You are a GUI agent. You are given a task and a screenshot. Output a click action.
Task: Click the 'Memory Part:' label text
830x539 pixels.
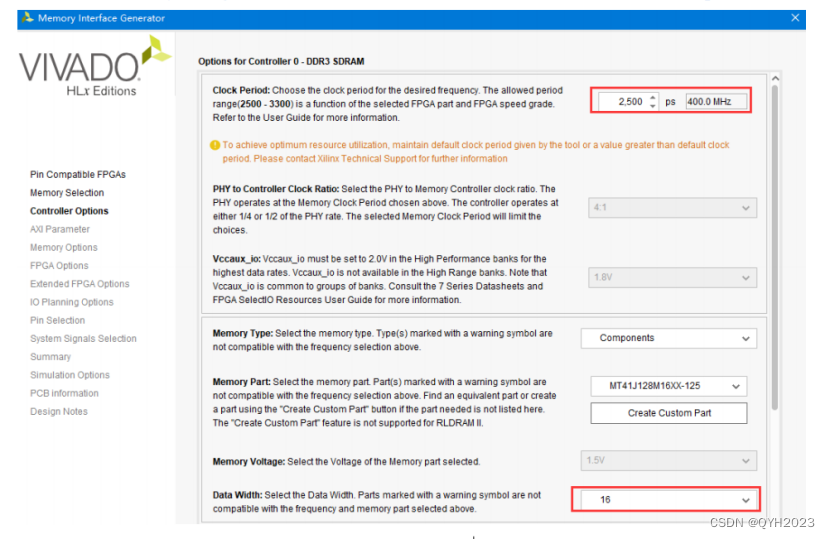point(241,382)
